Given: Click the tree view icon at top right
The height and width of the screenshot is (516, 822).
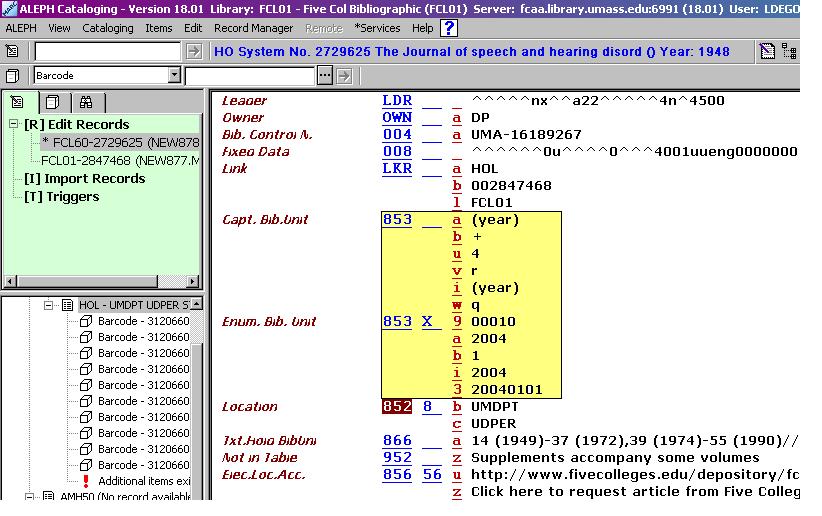Looking at the screenshot, I should click(789, 52).
